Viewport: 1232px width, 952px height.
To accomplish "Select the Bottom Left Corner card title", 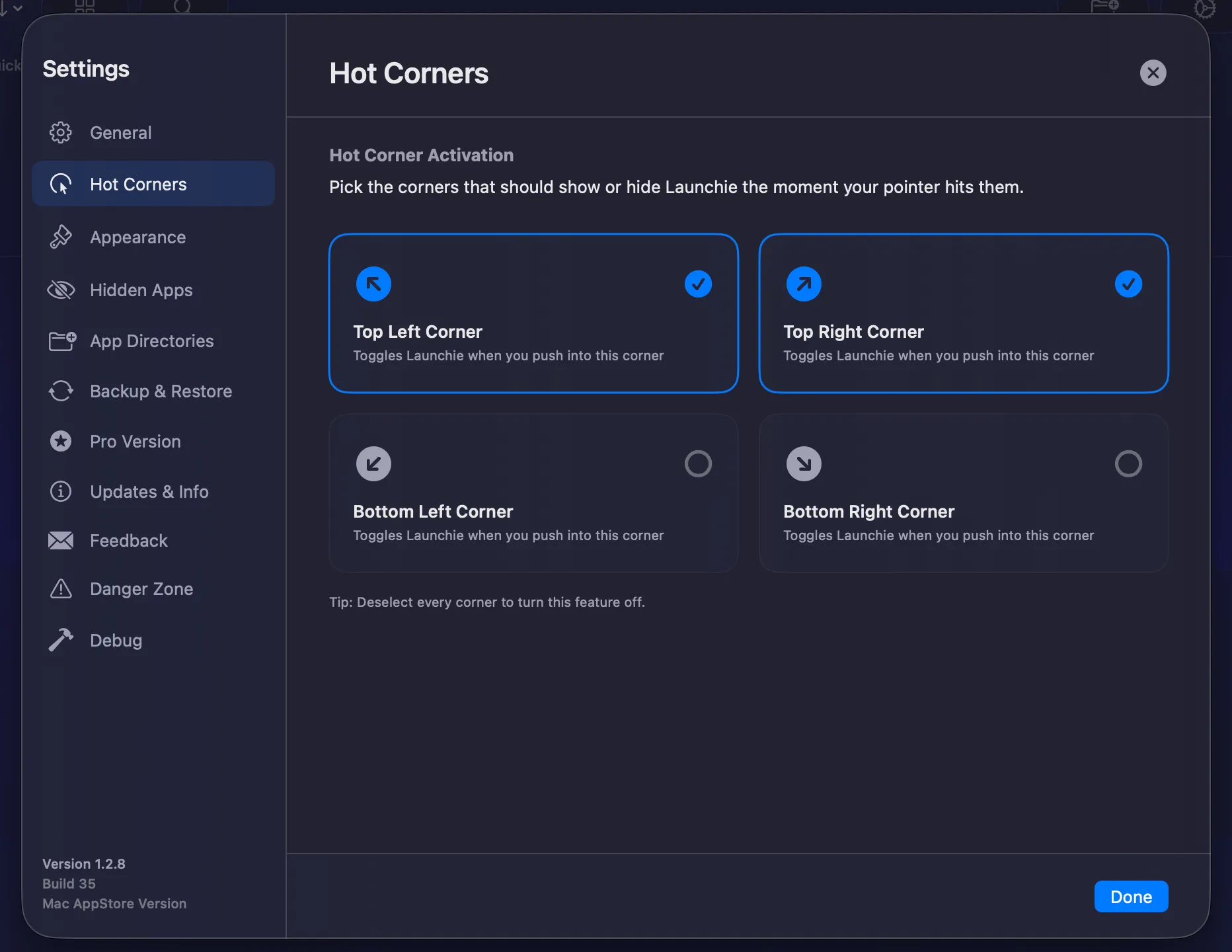I will click(x=433, y=512).
